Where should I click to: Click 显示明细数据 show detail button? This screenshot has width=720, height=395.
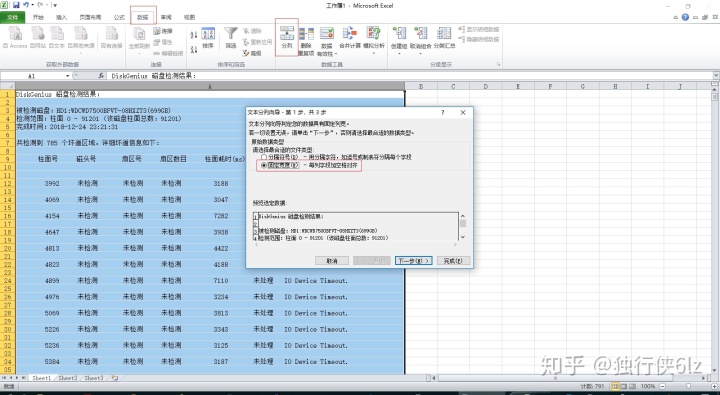478,29
